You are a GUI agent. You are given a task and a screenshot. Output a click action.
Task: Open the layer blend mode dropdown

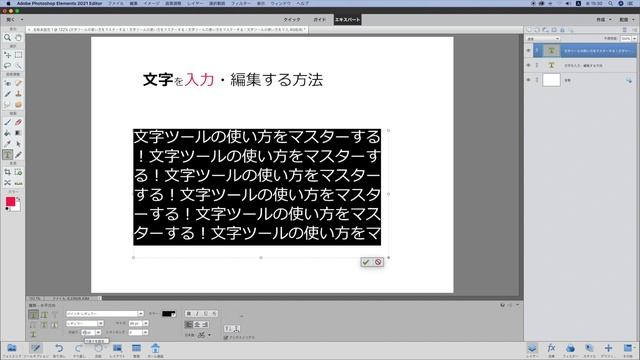pyautogui.click(x=543, y=38)
